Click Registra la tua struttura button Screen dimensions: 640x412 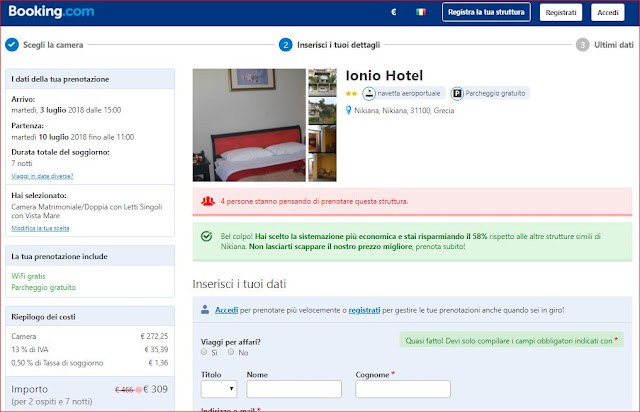click(x=486, y=12)
